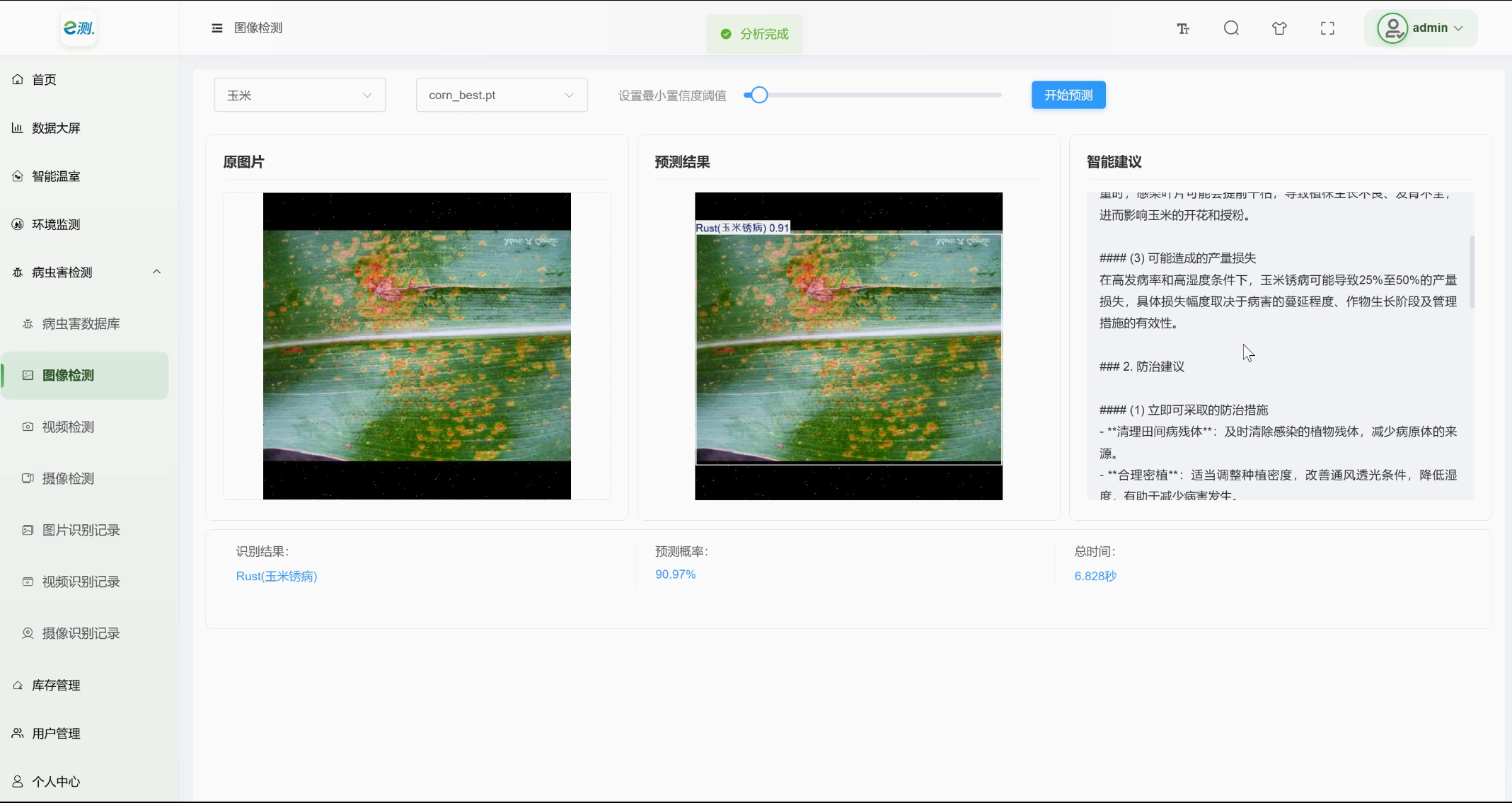The image size is (1512, 803).
Task: Click the 用户管理 people icon
Action: coord(18,733)
